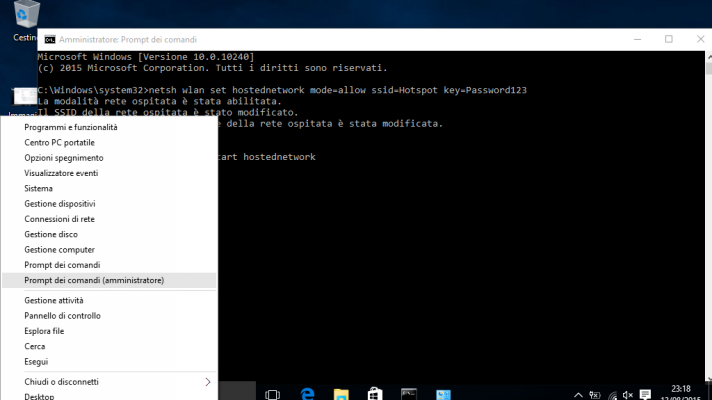Select Sistema in the context menu

coord(109,188)
